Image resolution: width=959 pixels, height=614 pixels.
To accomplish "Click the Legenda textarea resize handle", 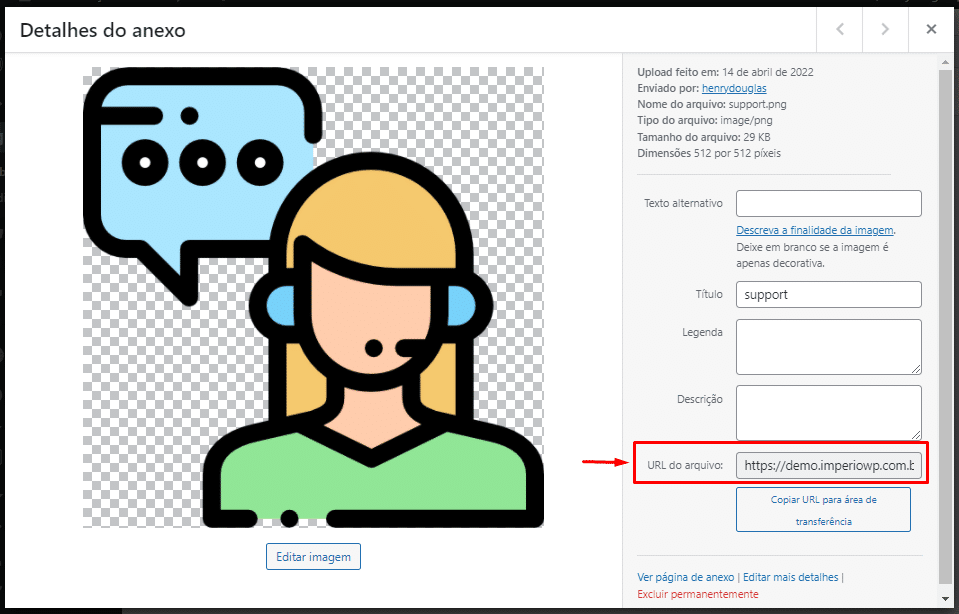I will tap(916, 369).
